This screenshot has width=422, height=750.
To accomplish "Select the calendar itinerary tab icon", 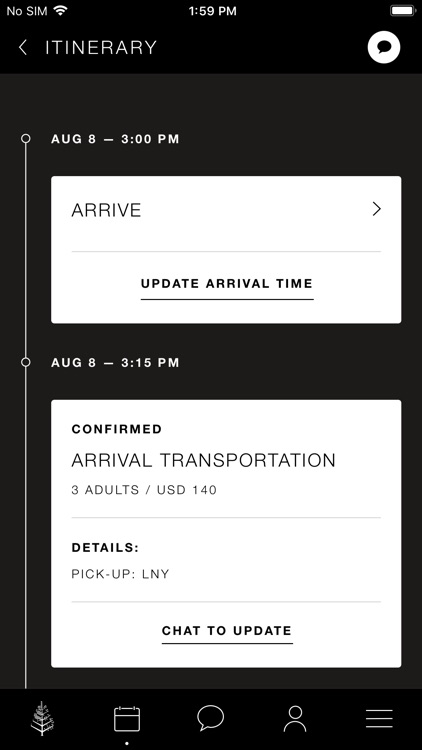I will coord(127,719).
